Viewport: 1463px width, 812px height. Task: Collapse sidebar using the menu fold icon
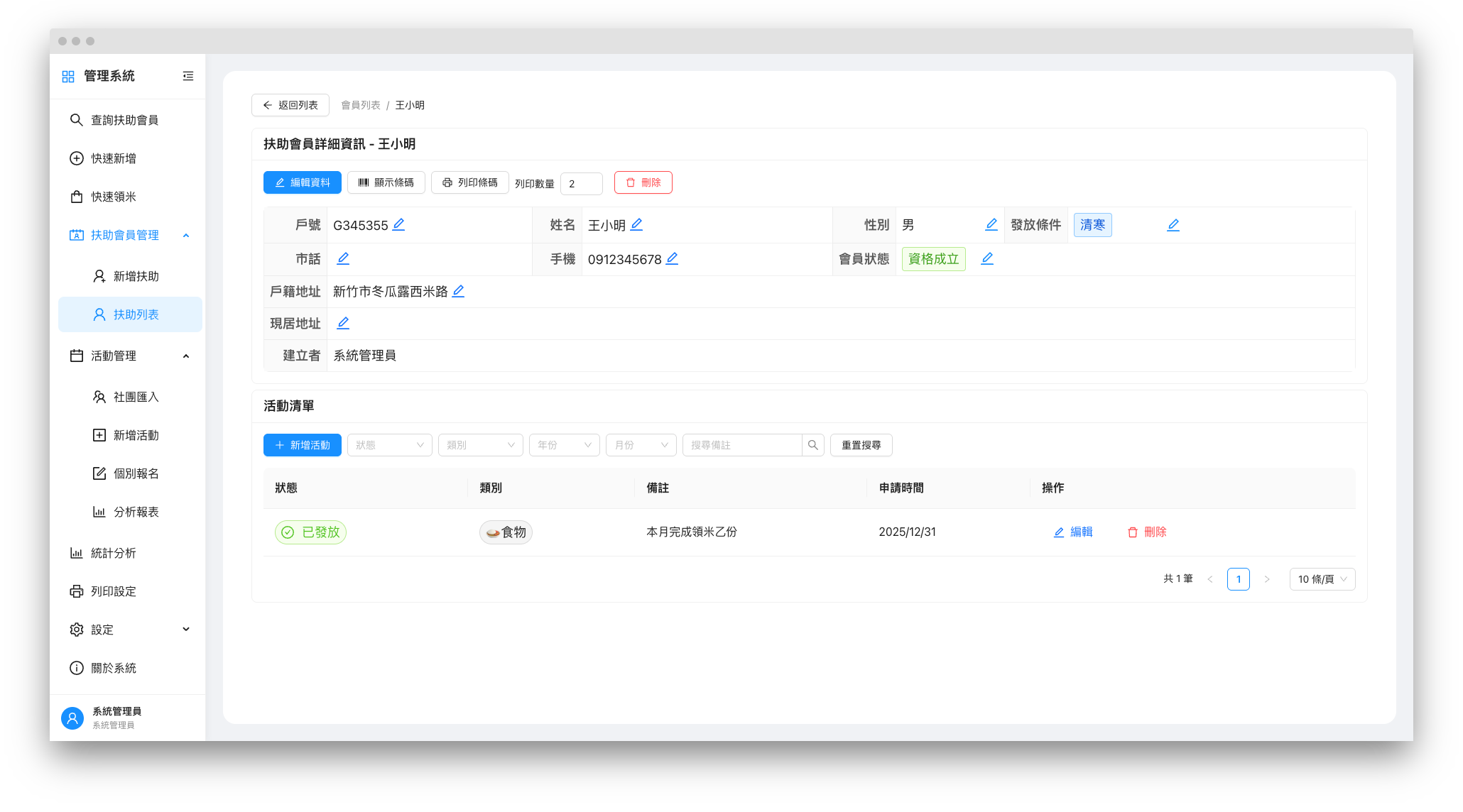(188, 76)
